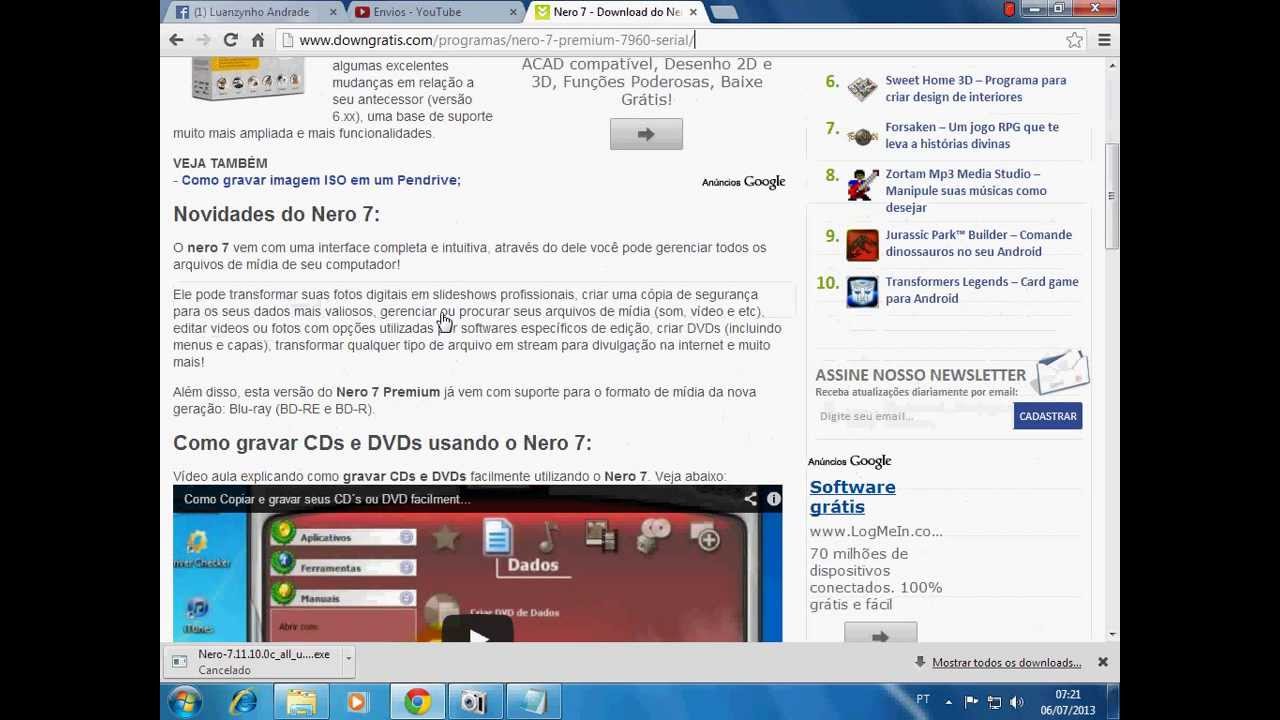This screenshot has width=1280, height=720.
Task: Click the Sweet Home 3D thumbnail icon
Action: pos(862,88)
